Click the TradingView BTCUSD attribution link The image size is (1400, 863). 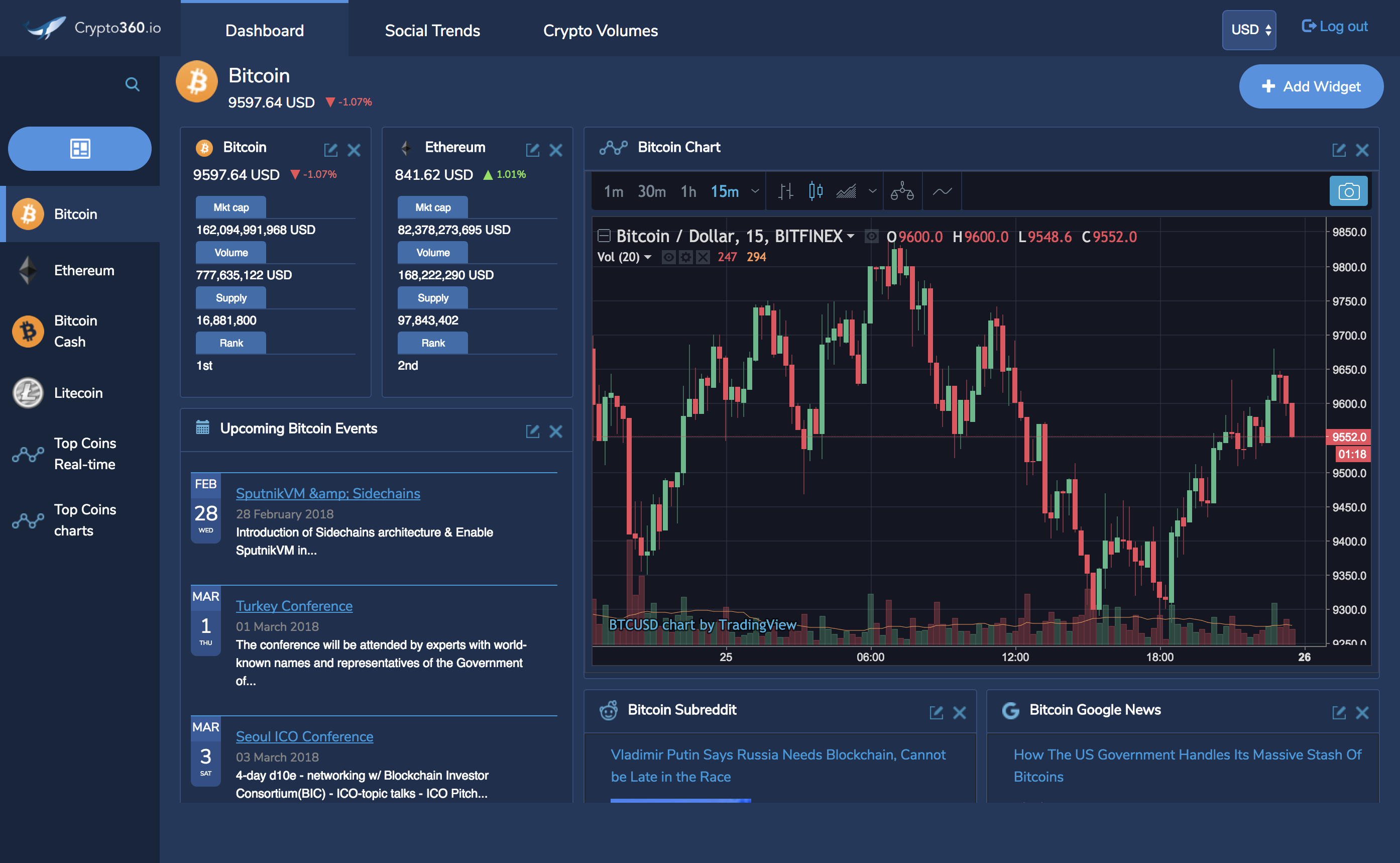[x=703, y=624]
